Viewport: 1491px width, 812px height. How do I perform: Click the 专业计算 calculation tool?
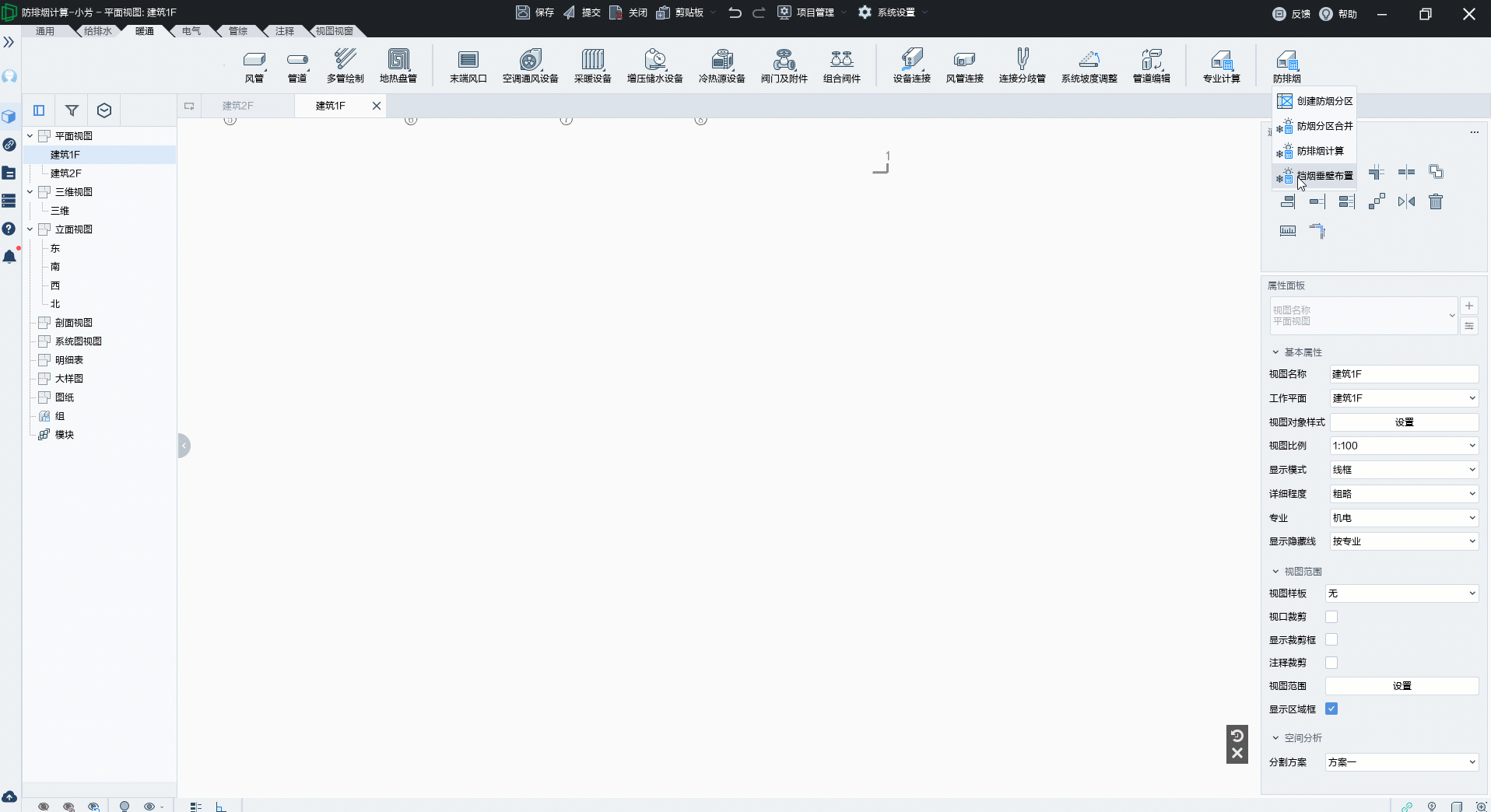(x=1221, y=65)
